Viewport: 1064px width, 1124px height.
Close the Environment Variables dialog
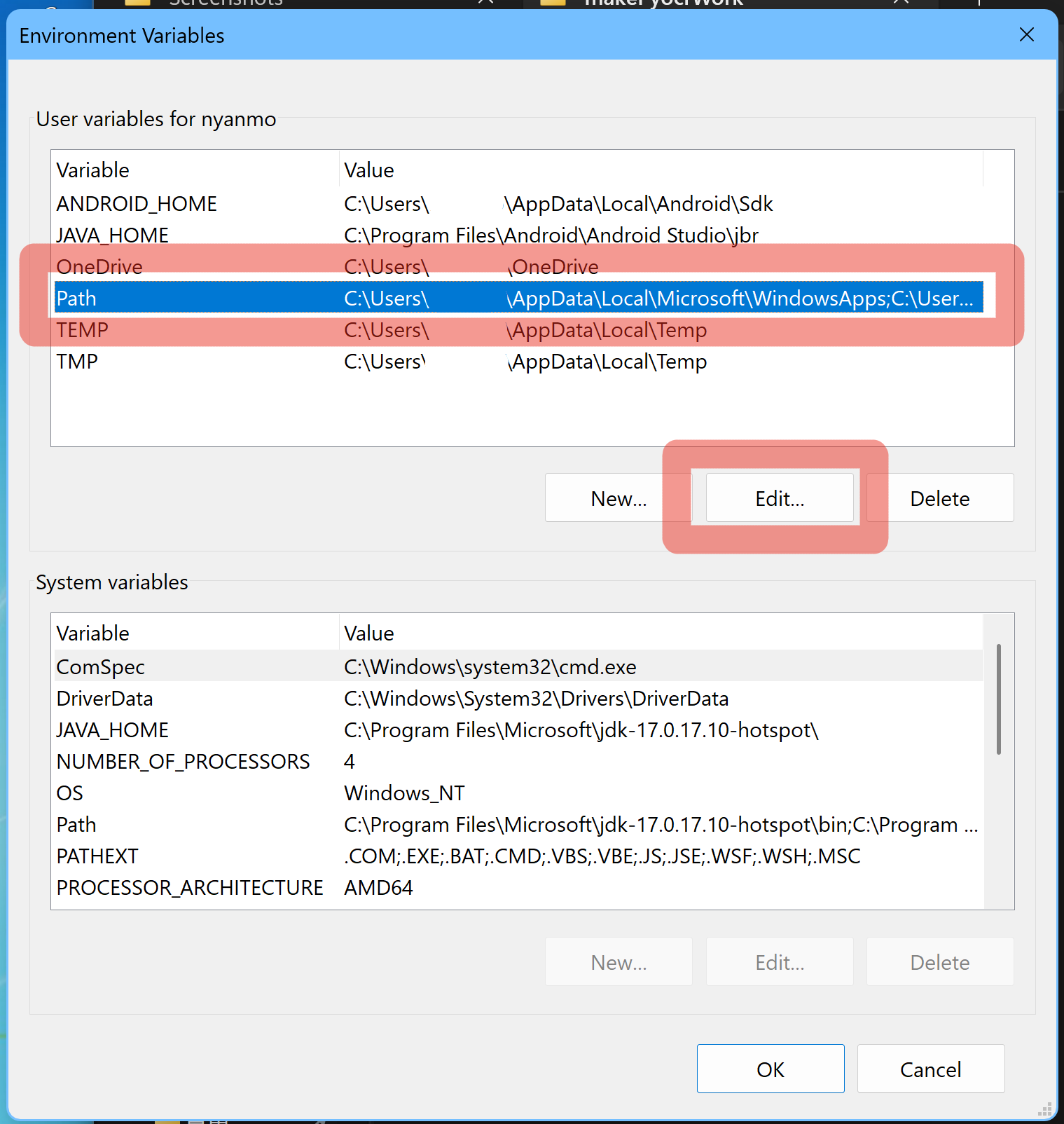point(1026,35)
